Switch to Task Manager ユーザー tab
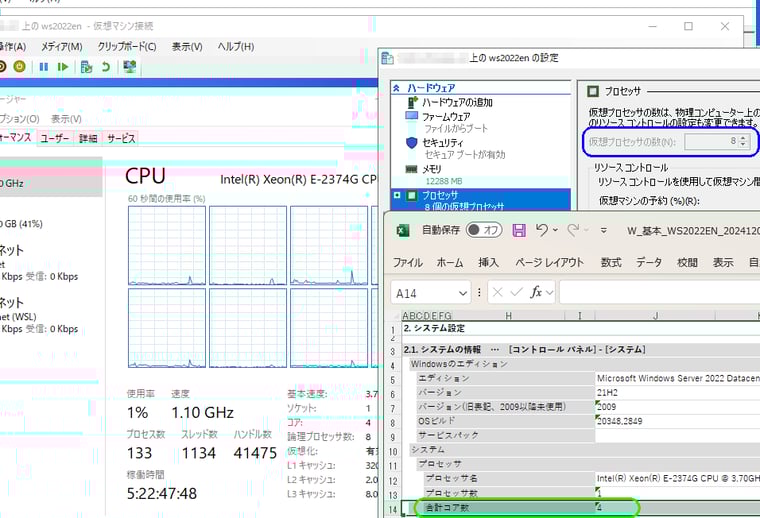Viewport: 760px width, 518px height. [x=55, y=139]
